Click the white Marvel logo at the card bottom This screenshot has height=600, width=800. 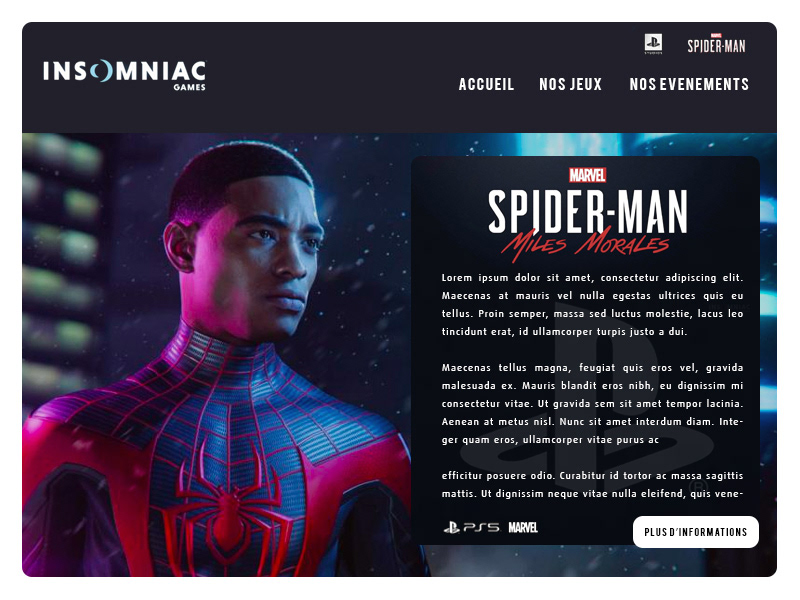pyautogui.click(x=523, y=528)
